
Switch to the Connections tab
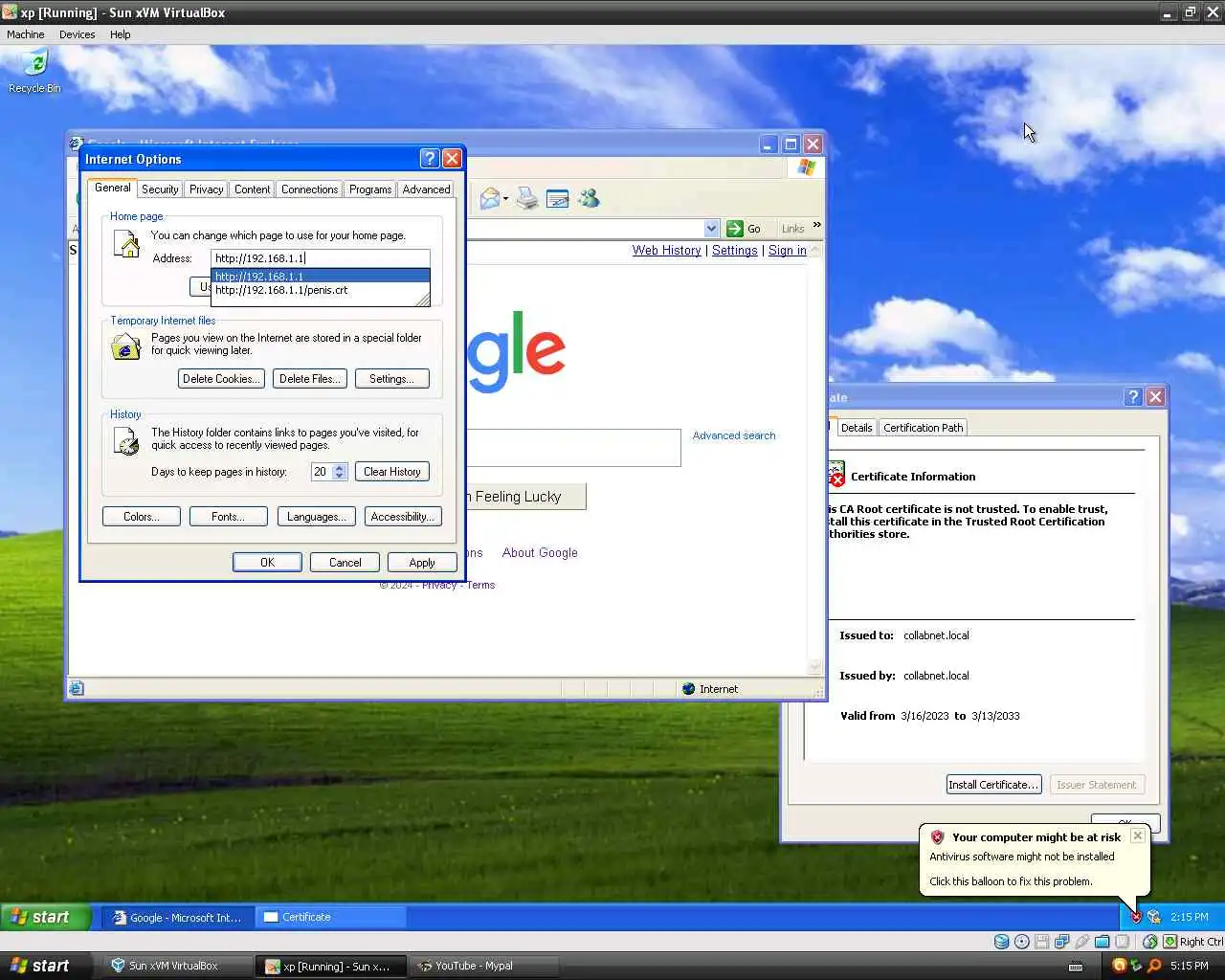(309, 189)
